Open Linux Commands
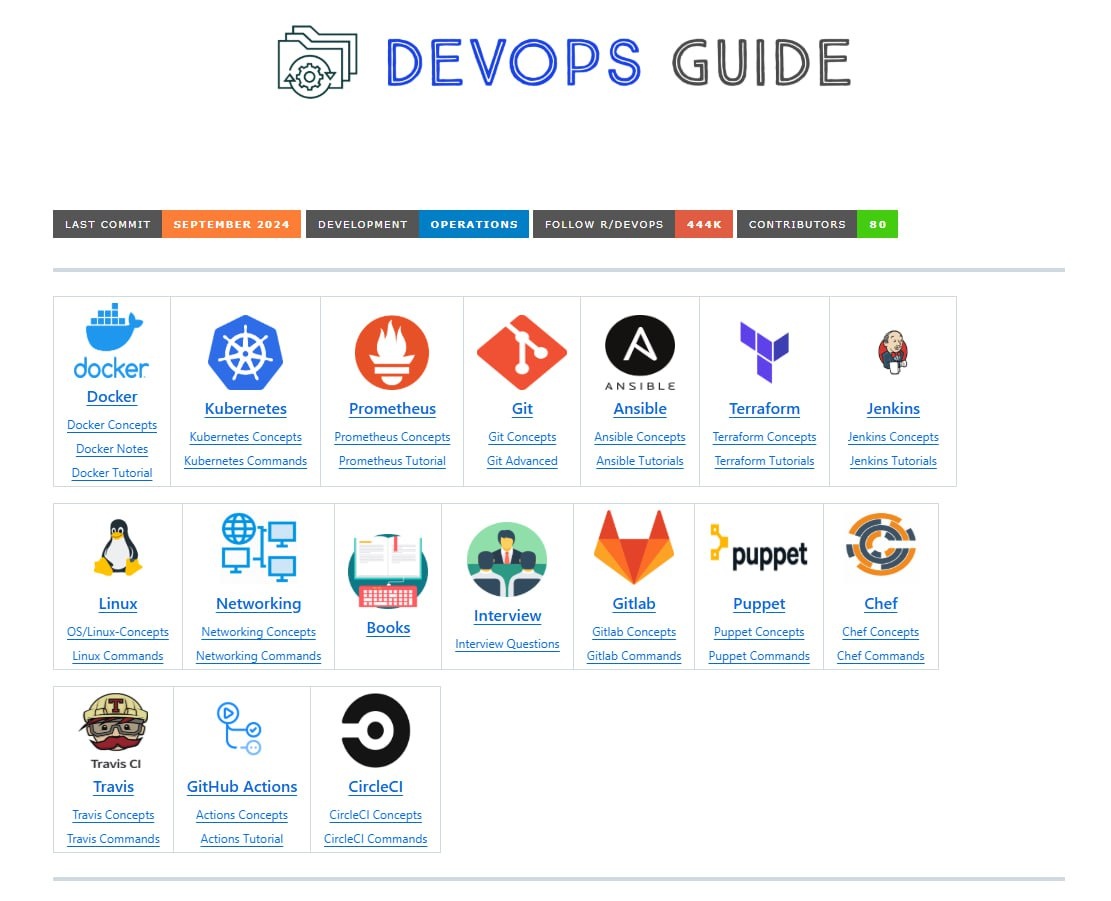 coord(118,656)
